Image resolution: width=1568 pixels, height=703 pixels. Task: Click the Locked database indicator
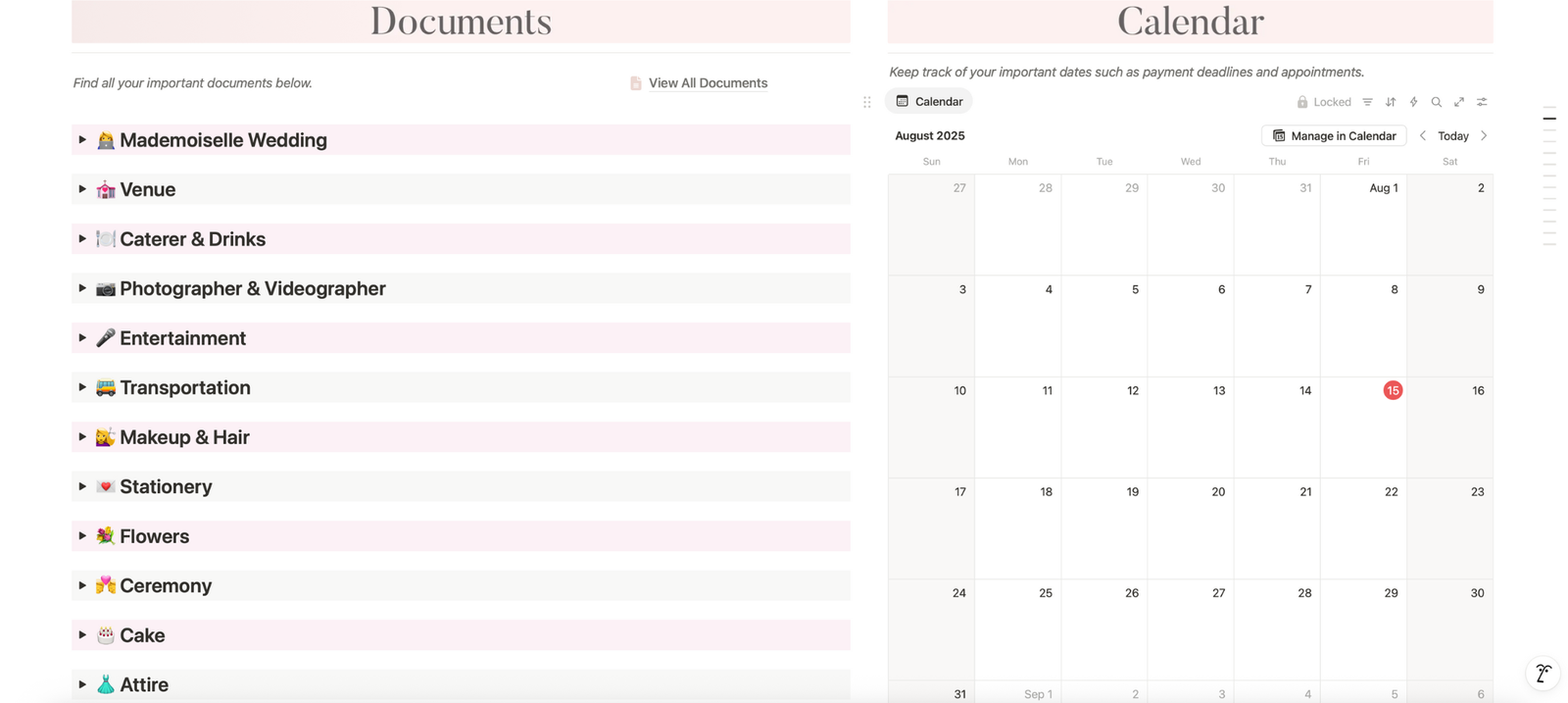1324,102
